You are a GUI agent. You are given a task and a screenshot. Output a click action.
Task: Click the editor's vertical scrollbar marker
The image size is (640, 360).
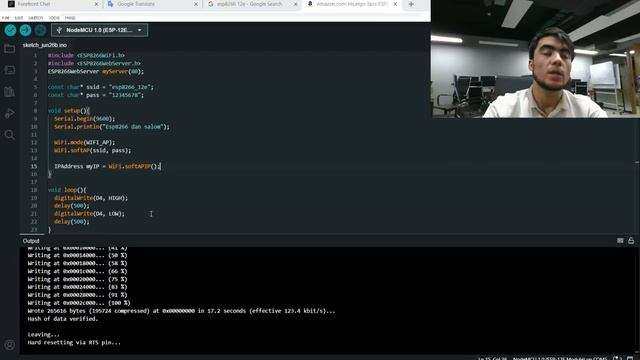pyautogui.click(x=637, y=162)
